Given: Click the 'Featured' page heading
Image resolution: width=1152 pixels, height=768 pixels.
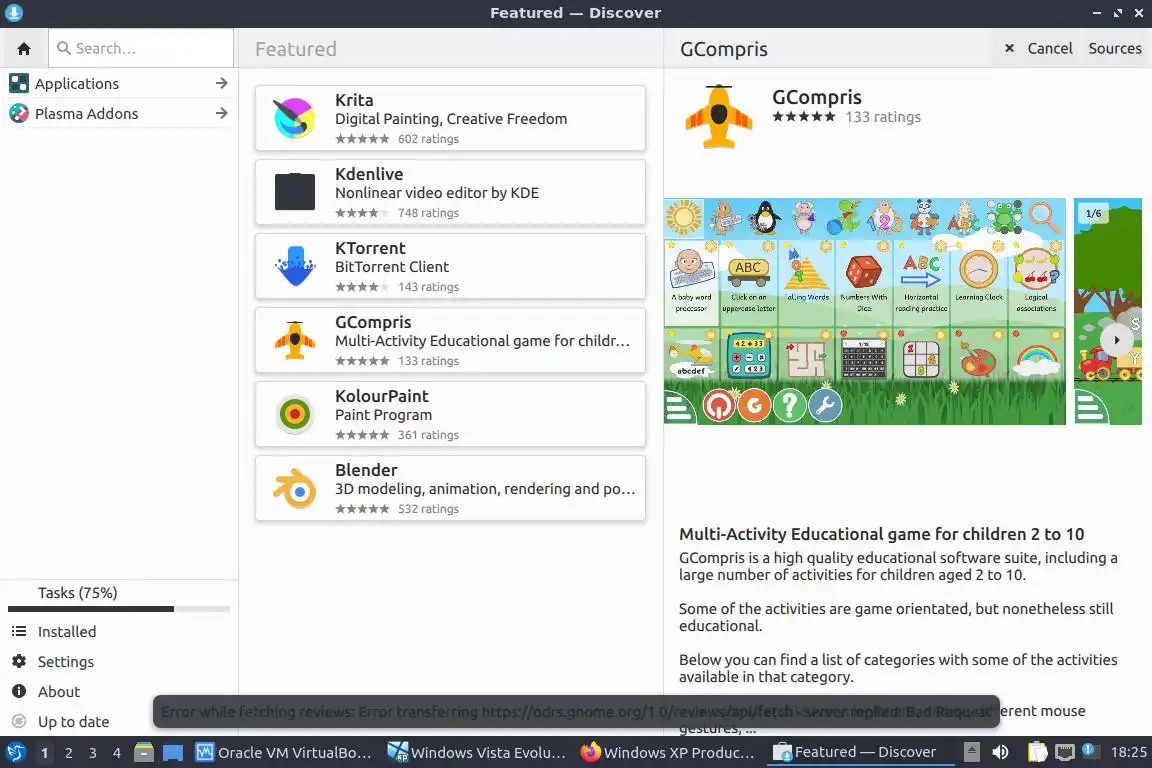Looking at the screenshot, I should point(296,49).
